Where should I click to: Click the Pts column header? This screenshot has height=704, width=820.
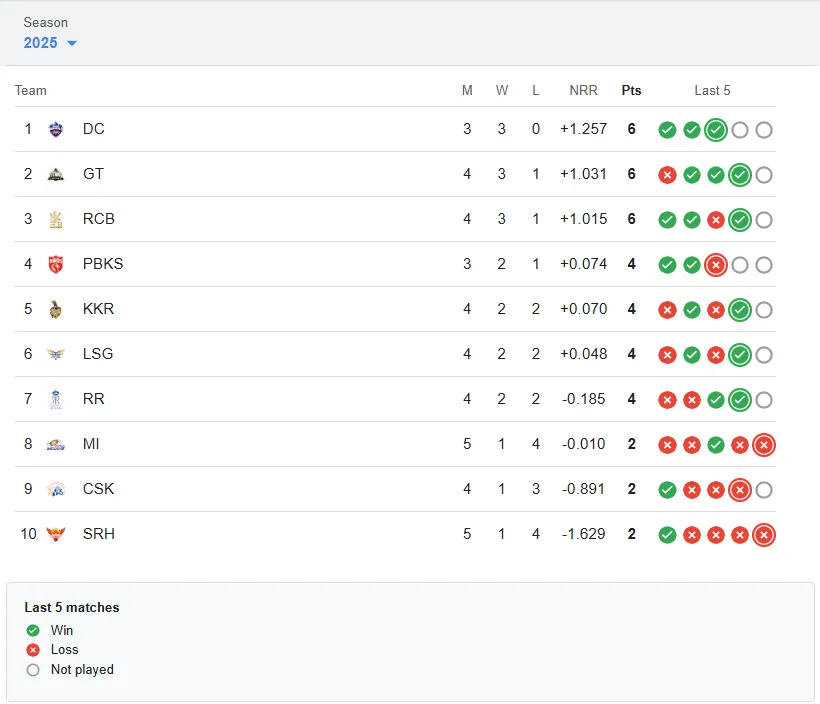(x=631, y=90)
